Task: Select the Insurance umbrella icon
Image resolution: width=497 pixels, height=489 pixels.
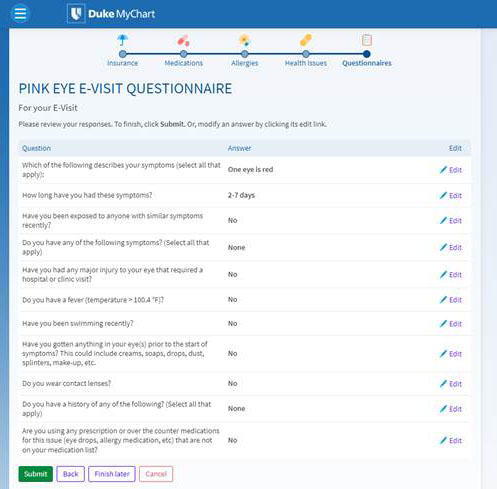Action: point(123,40)
